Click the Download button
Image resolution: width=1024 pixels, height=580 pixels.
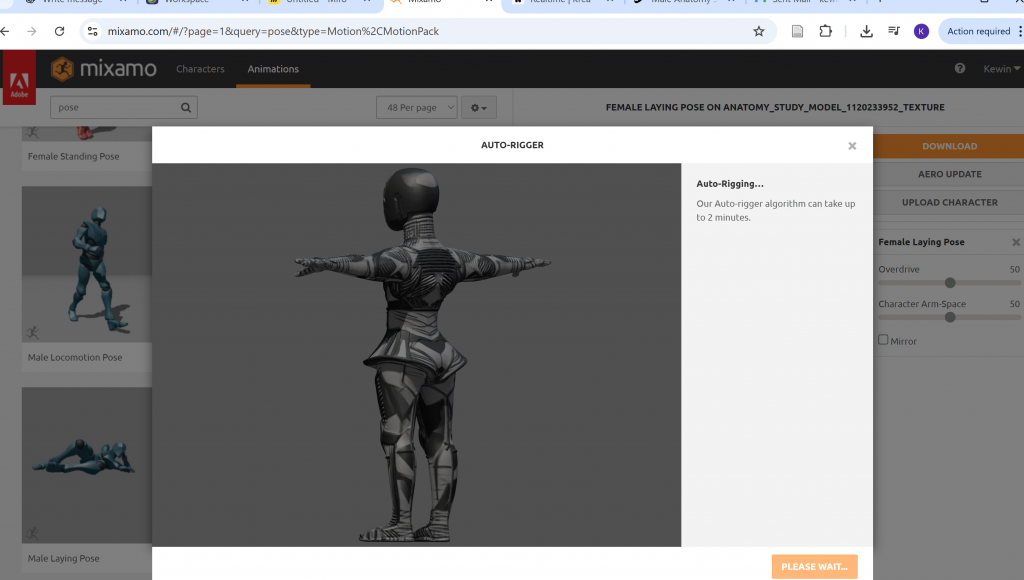tap(948, 146)
